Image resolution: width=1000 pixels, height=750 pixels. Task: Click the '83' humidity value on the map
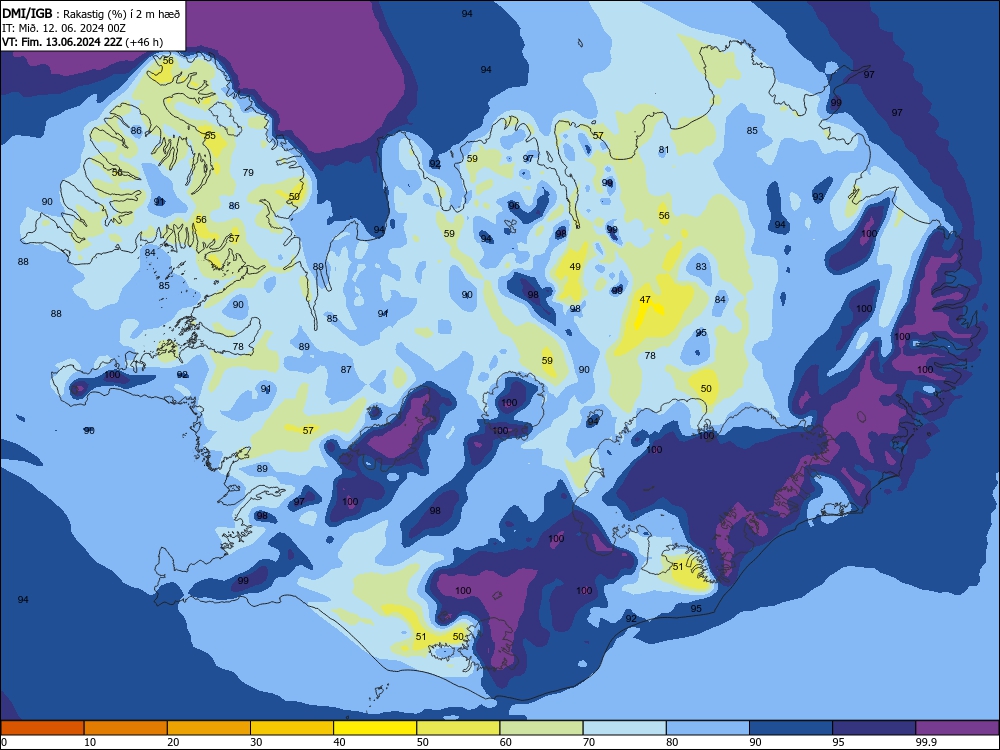(x=701, y=267)
